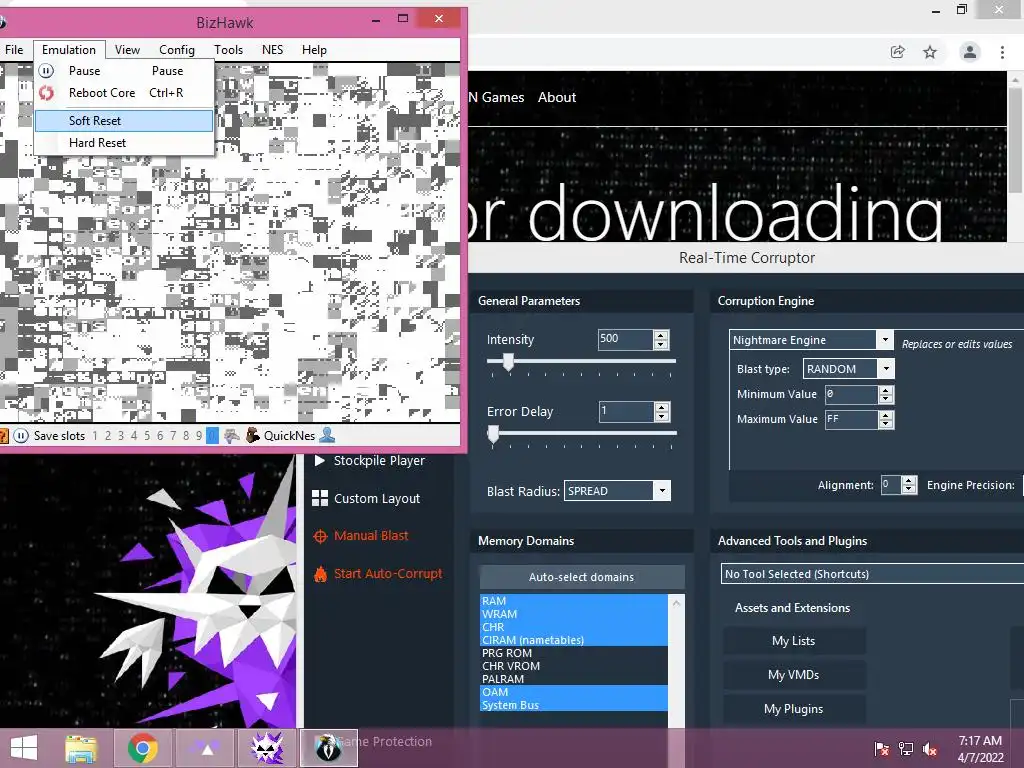The image size is (1024, 768).
Task: Select save slot 8
Action: click(186, 436)
